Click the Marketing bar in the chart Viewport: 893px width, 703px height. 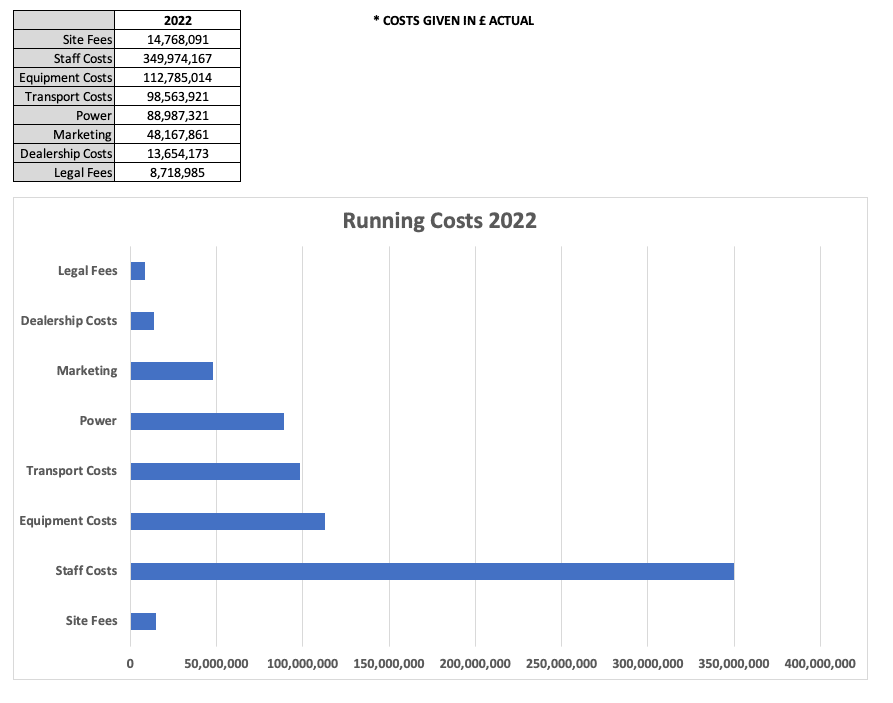click(x=170, y=370)
